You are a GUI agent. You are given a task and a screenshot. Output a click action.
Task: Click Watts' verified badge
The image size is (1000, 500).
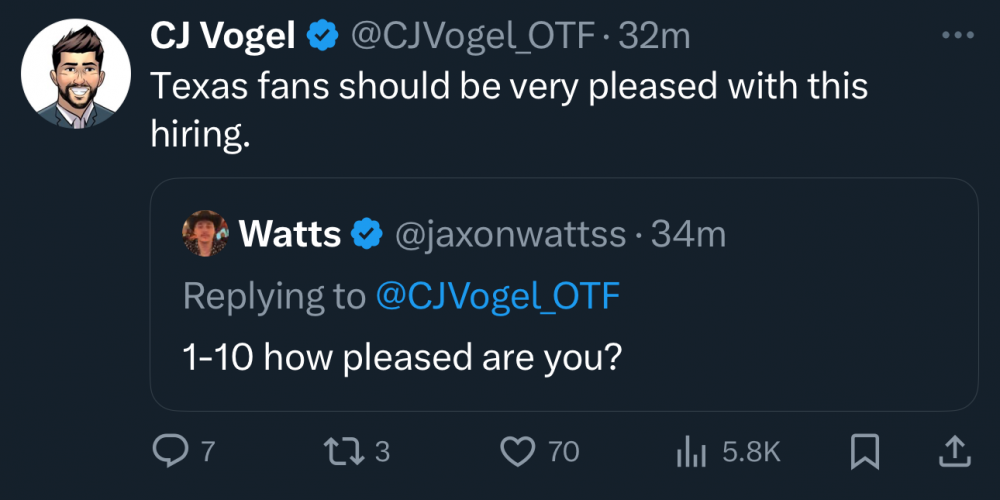coord(367,235)
